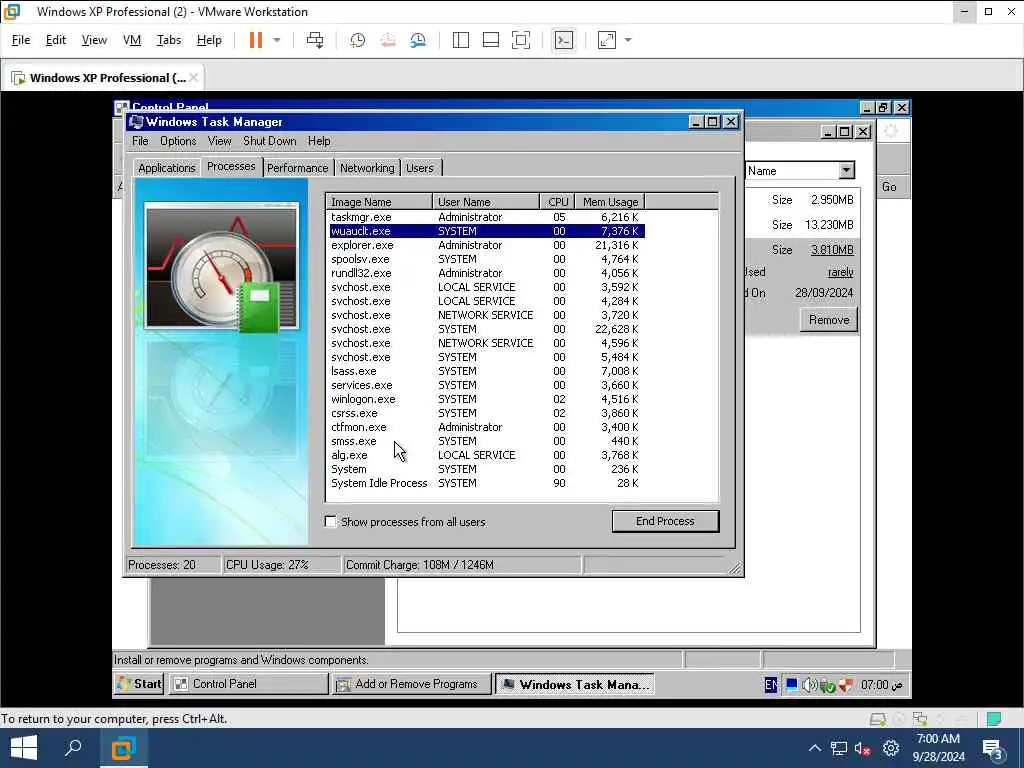Select the wuauclt.exe process row
The height and width of the screenshot is (768, 1024).
click(486, 231)
